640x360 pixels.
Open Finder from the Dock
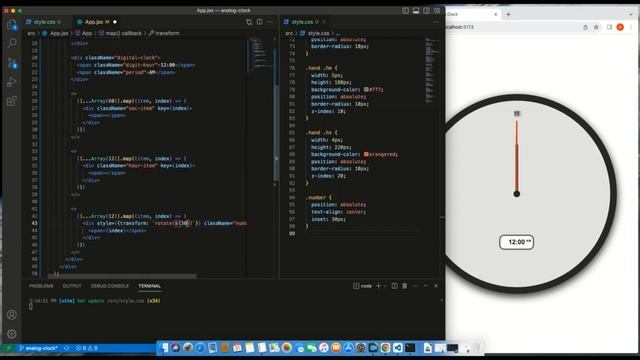[164, 348]
